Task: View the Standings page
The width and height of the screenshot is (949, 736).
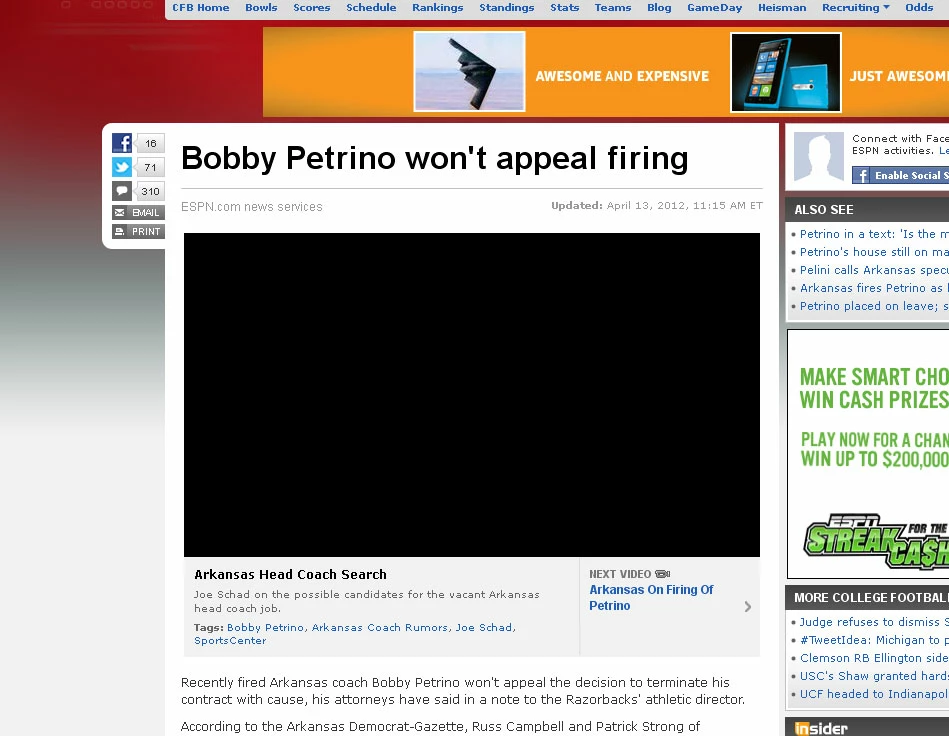Action: 507,7
